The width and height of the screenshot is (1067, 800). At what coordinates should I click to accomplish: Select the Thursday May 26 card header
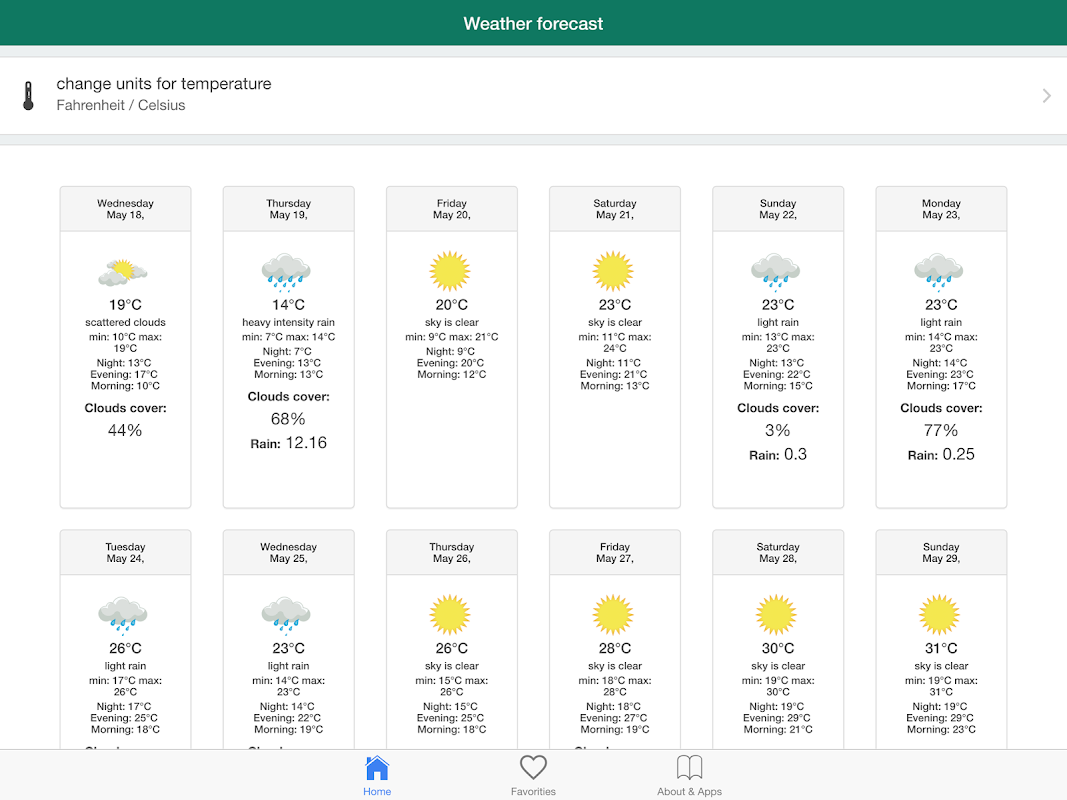point(452,552)
